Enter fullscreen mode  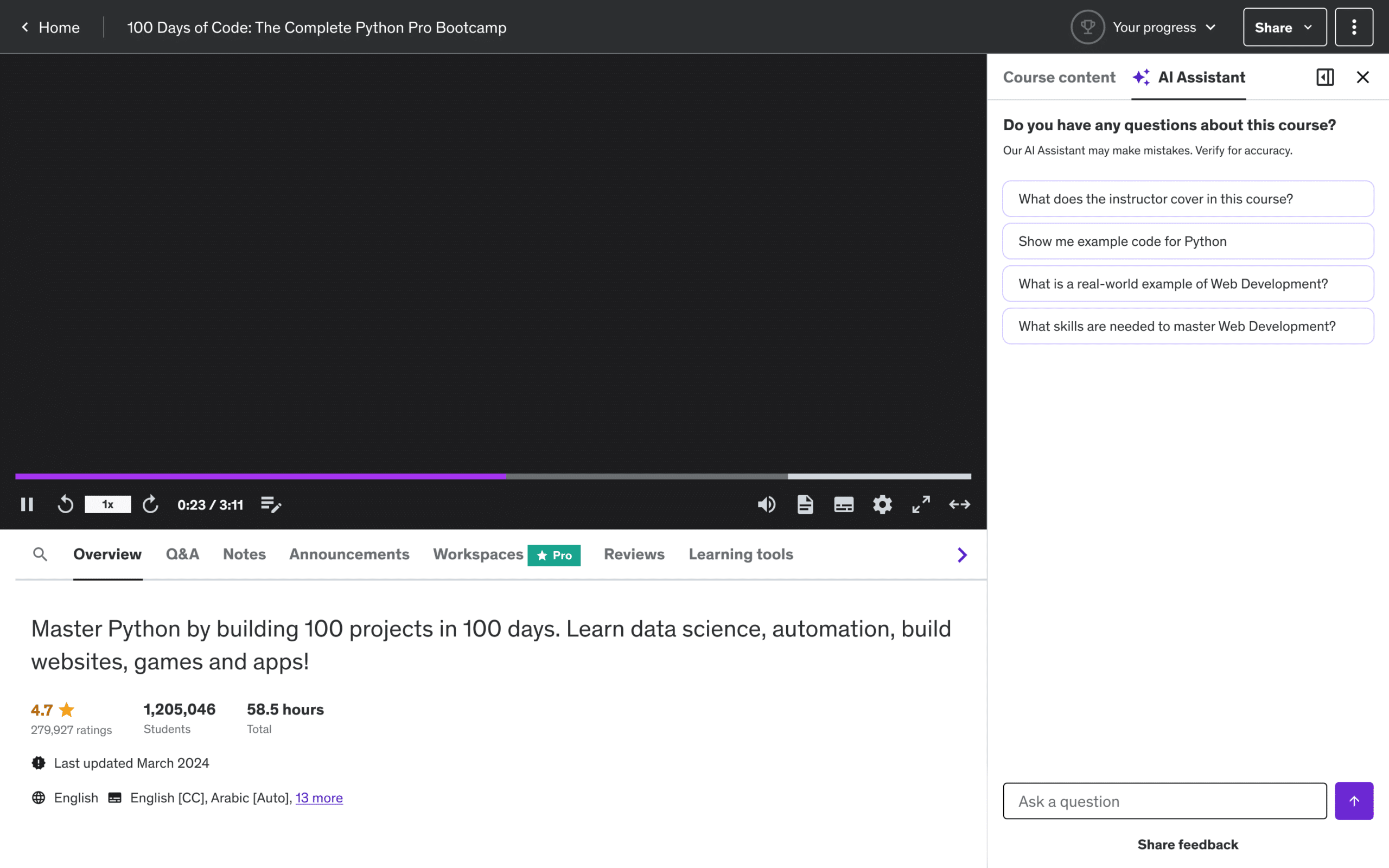921,505
